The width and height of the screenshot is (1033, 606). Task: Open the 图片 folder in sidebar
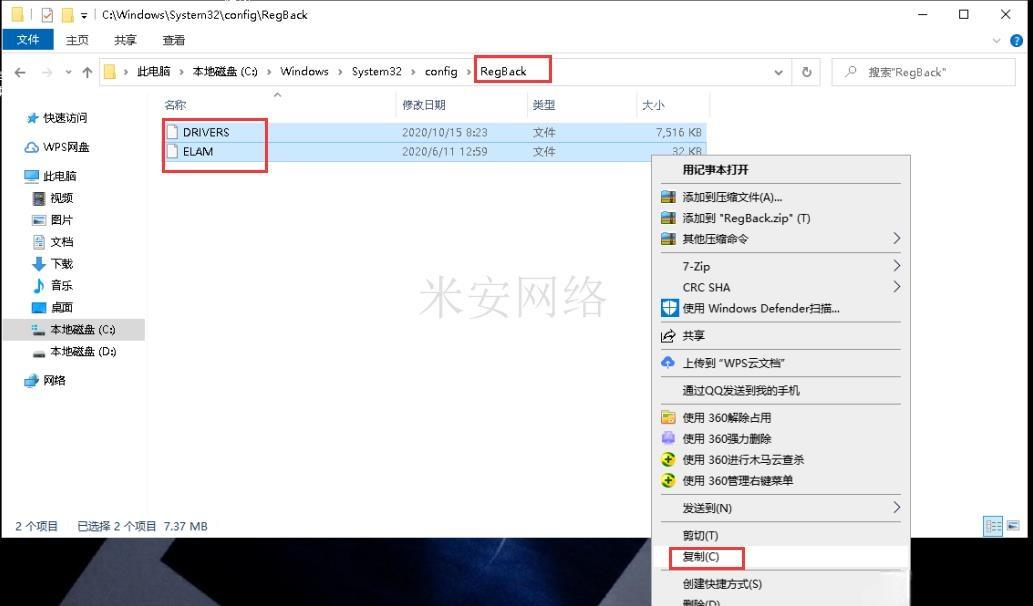click(61, 220)
